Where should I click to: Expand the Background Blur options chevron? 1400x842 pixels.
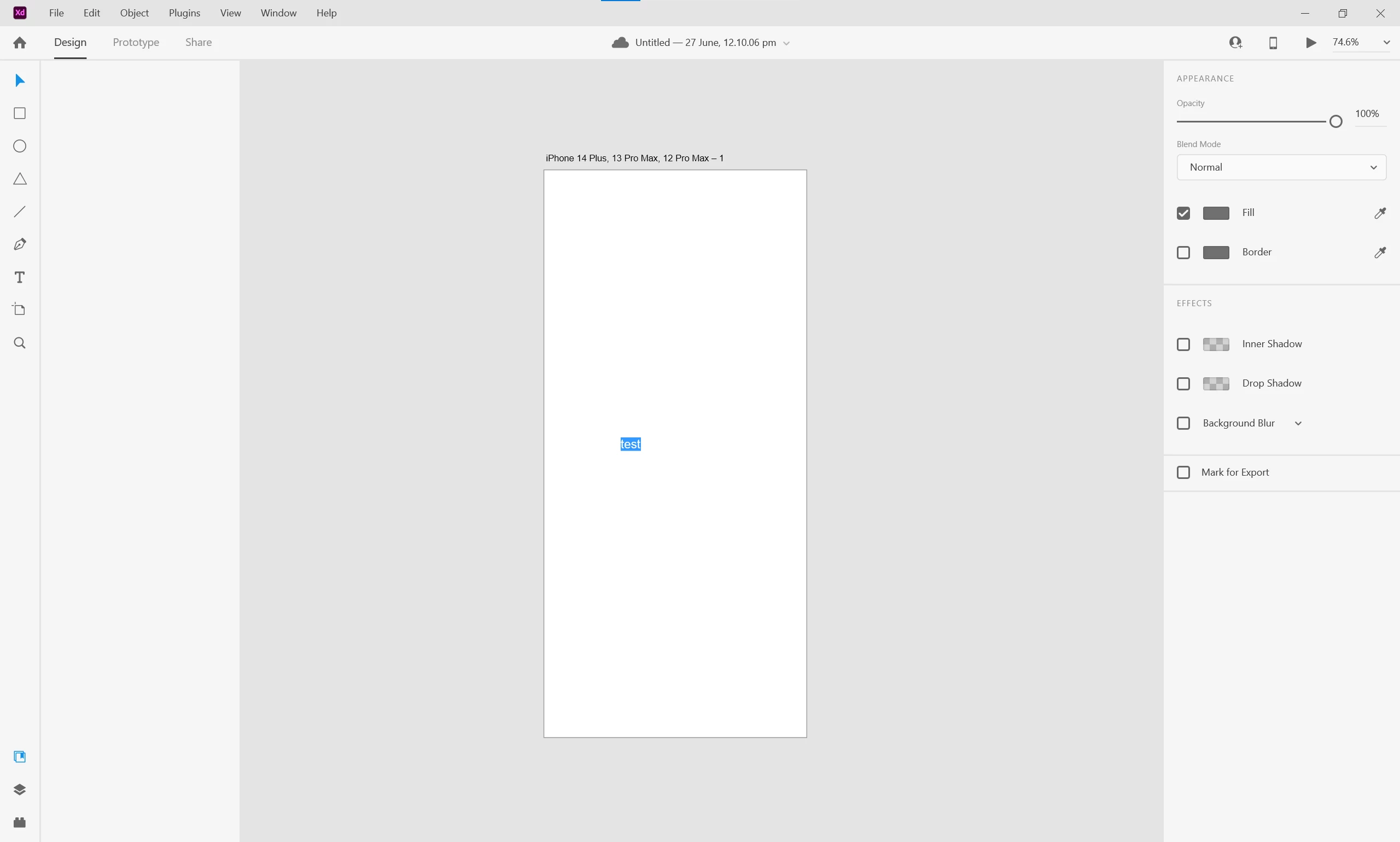1298,424
